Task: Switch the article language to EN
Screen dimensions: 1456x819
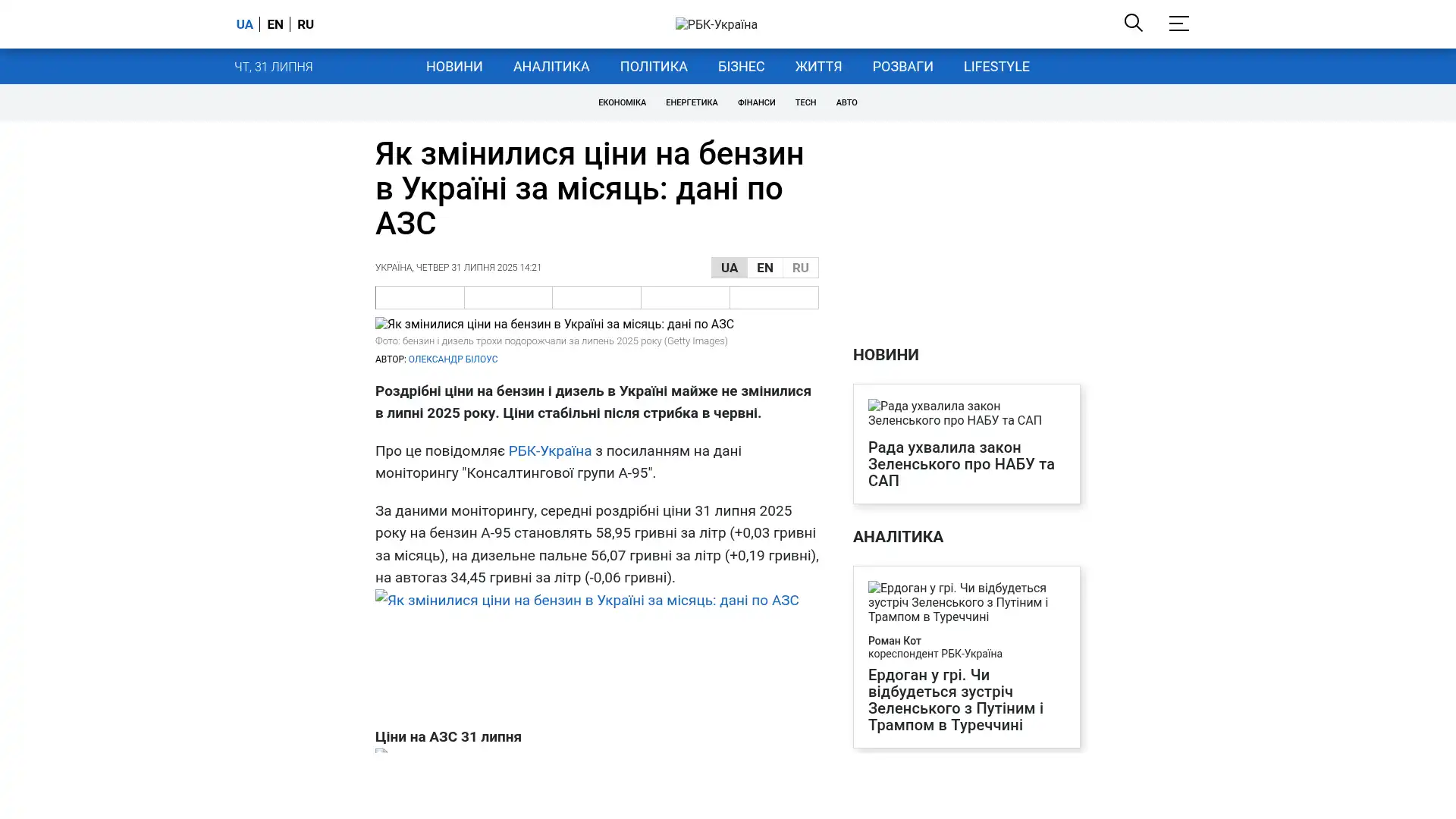Action: pyautogui.click(x=764, y=268)
